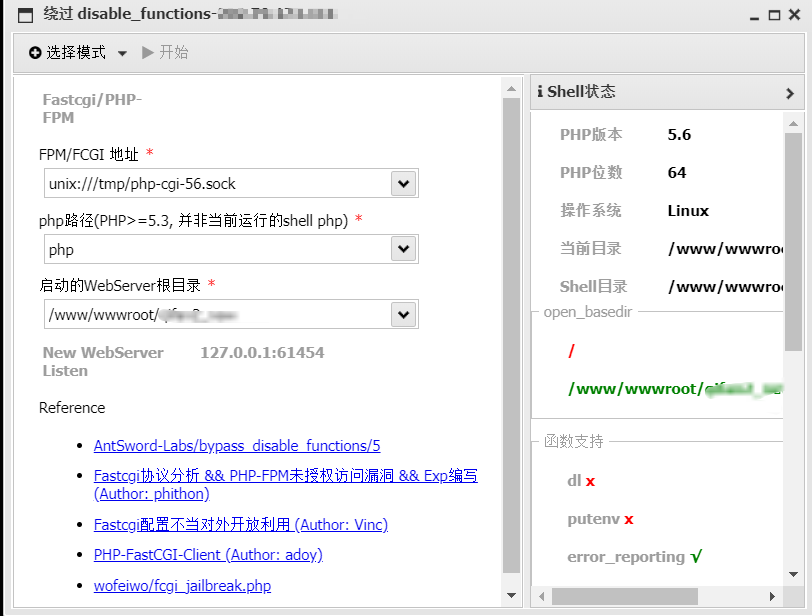Image resolution: width=812 pixels, height=616 pixels.
Task: Click the Shell状态 info icon
Action: pyautogui.click(x=540, y=92)
